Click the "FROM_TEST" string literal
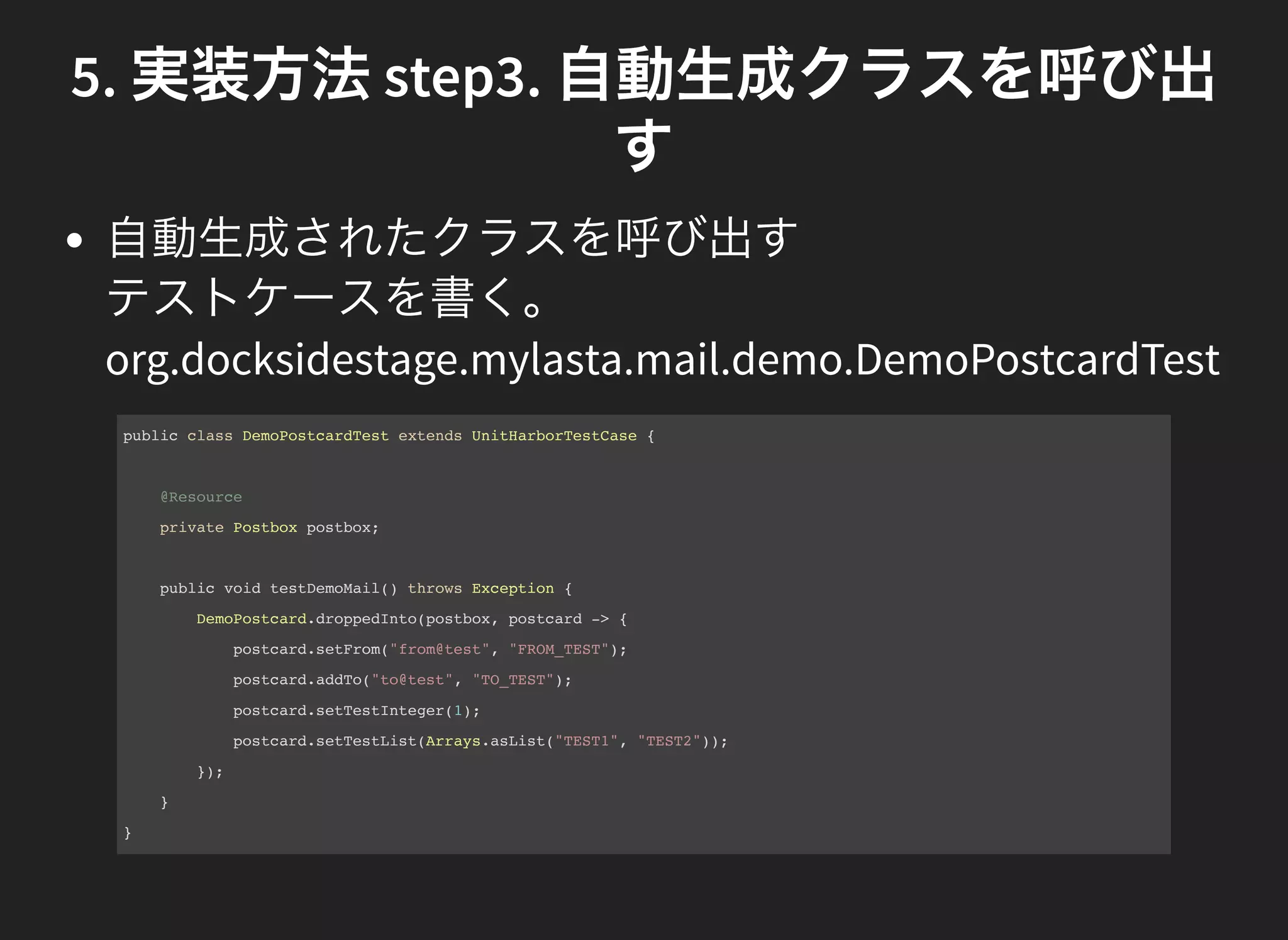 (x=558, y=650)
